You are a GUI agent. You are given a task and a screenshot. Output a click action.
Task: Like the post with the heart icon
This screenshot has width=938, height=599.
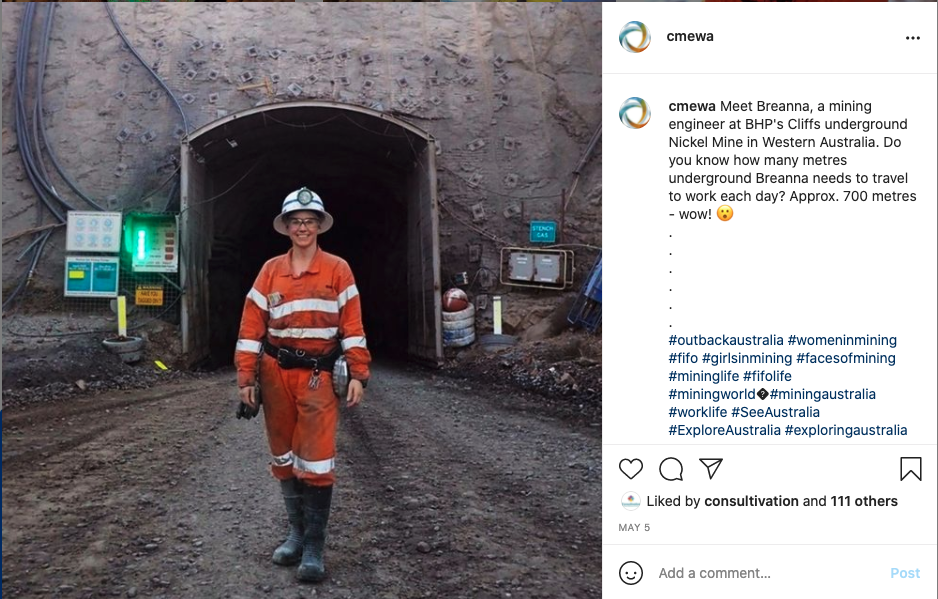click(631, 469)
